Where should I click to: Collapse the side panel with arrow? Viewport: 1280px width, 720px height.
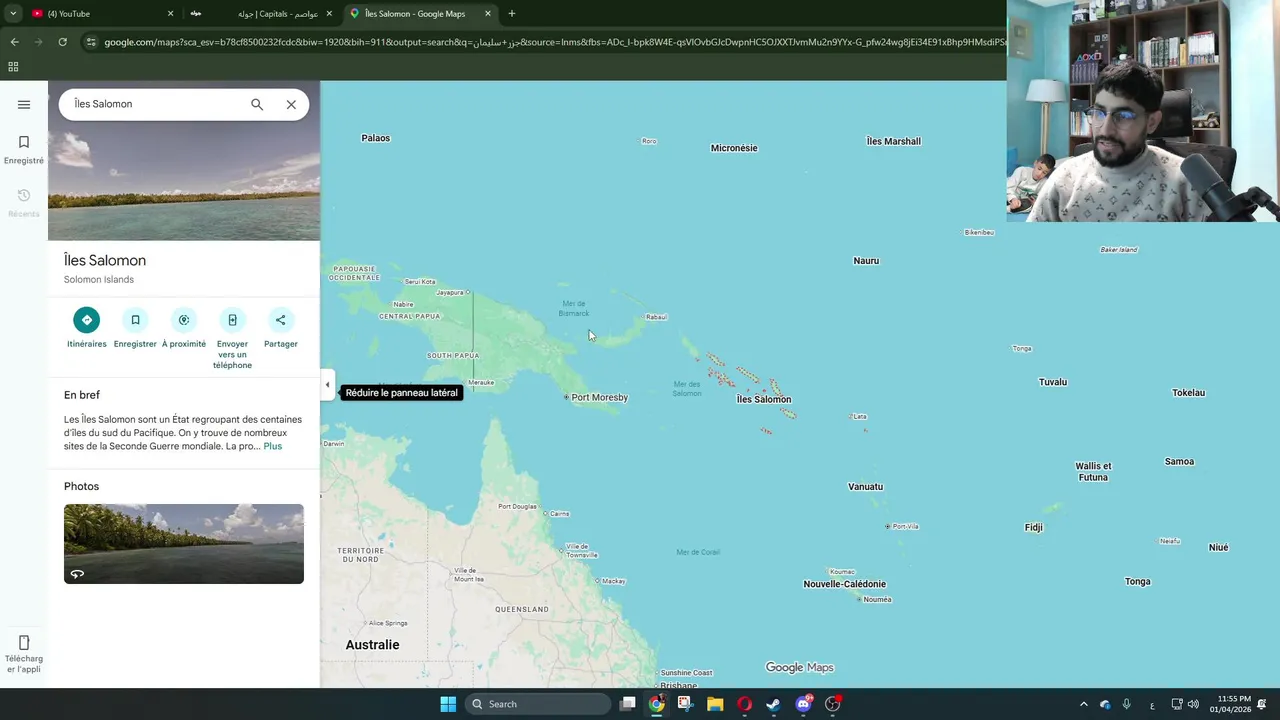click(x=327, y=385)
